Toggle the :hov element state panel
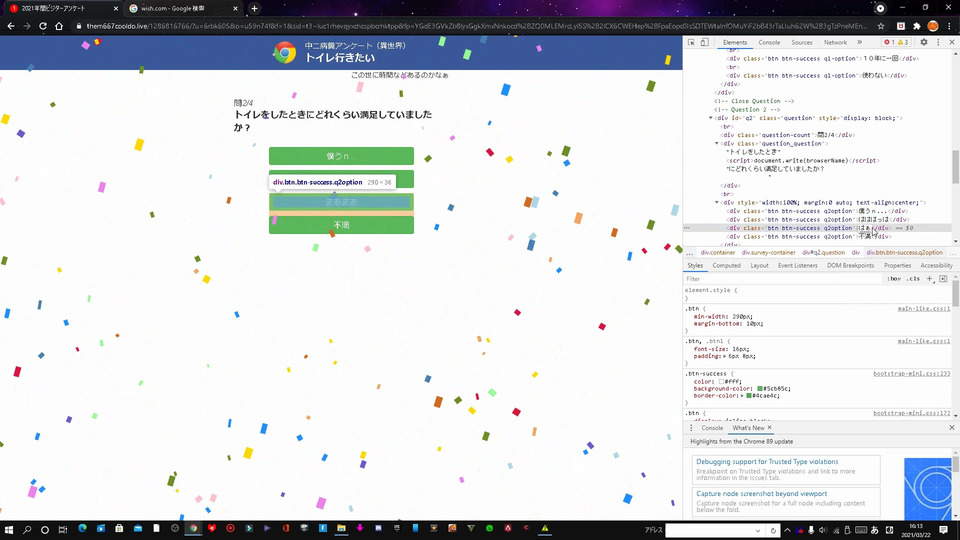 tap(894, 279)
